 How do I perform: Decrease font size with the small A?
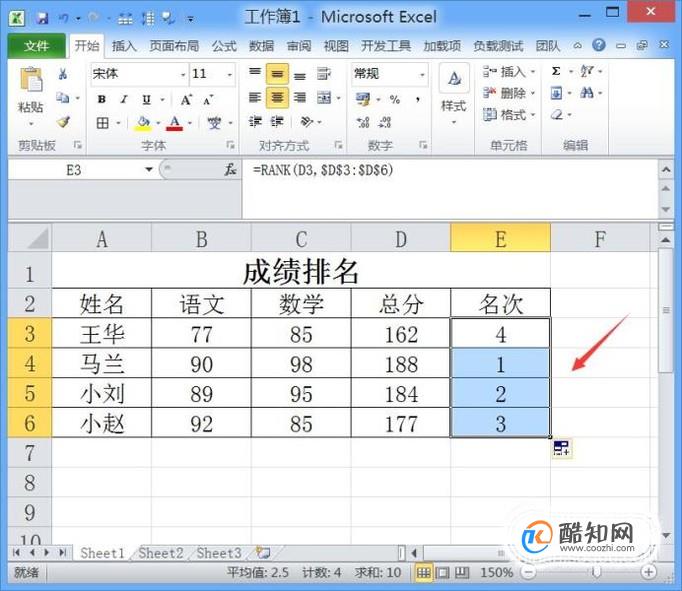coord(208,100)
